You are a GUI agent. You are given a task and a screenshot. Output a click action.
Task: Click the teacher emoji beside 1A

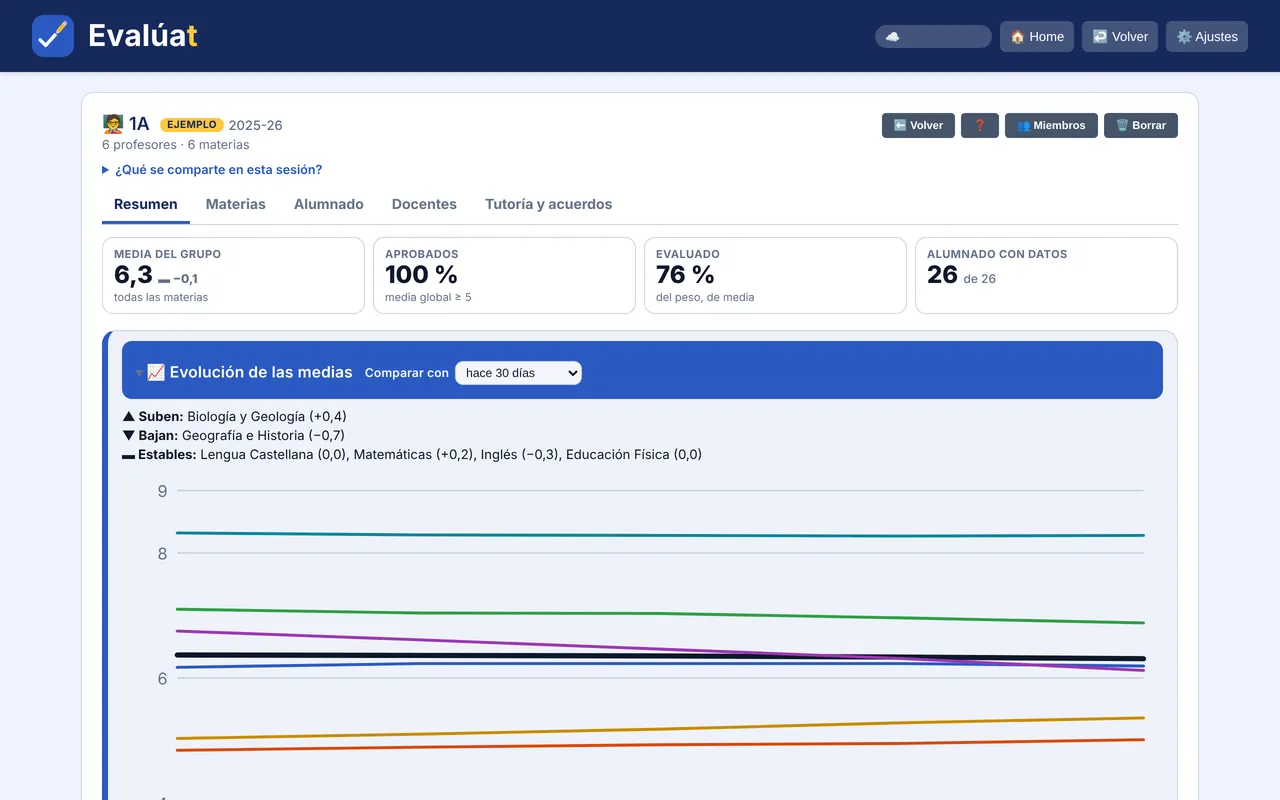(x=113, y=124)
